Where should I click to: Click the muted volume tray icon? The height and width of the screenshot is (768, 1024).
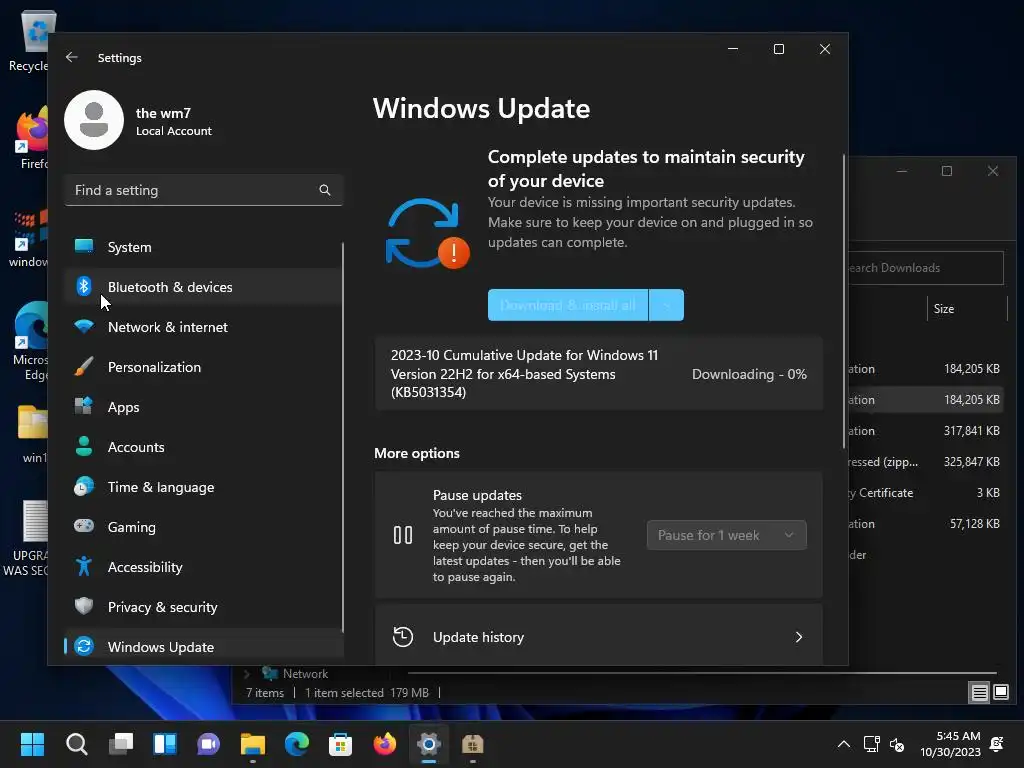coord(897,744)
